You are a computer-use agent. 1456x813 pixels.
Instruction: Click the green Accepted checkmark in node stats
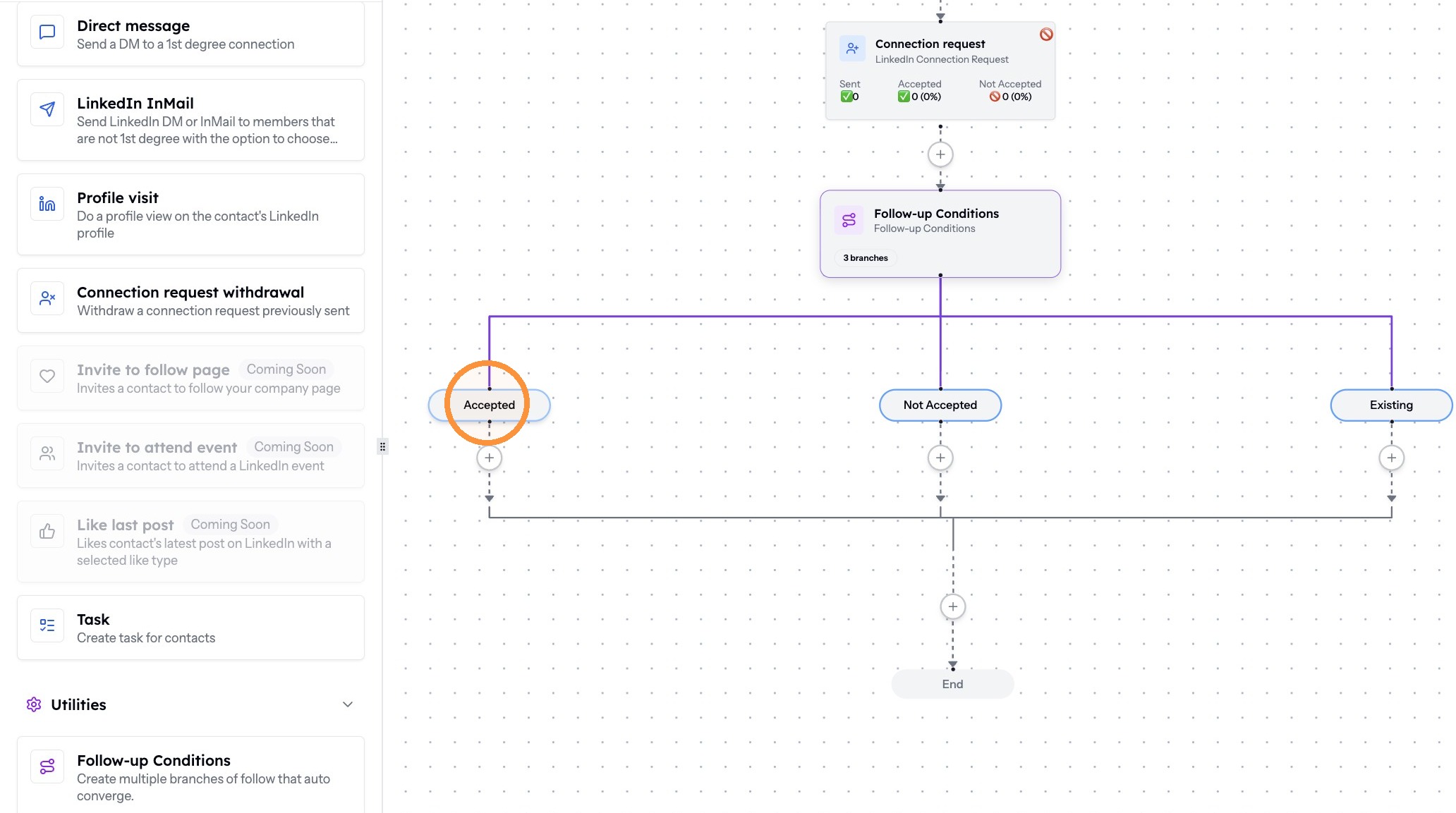tap(903, 97)
